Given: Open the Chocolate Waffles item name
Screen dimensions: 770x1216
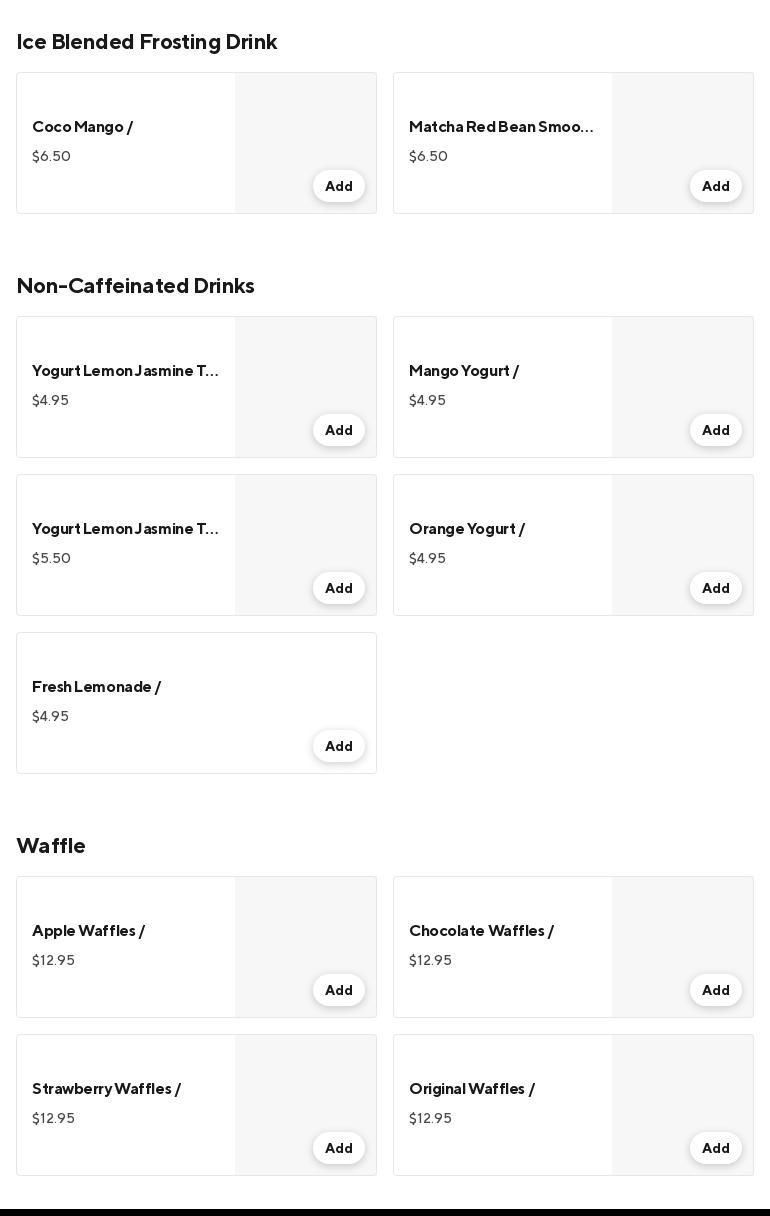Looking at the screenshot, I should coord(481,931).
